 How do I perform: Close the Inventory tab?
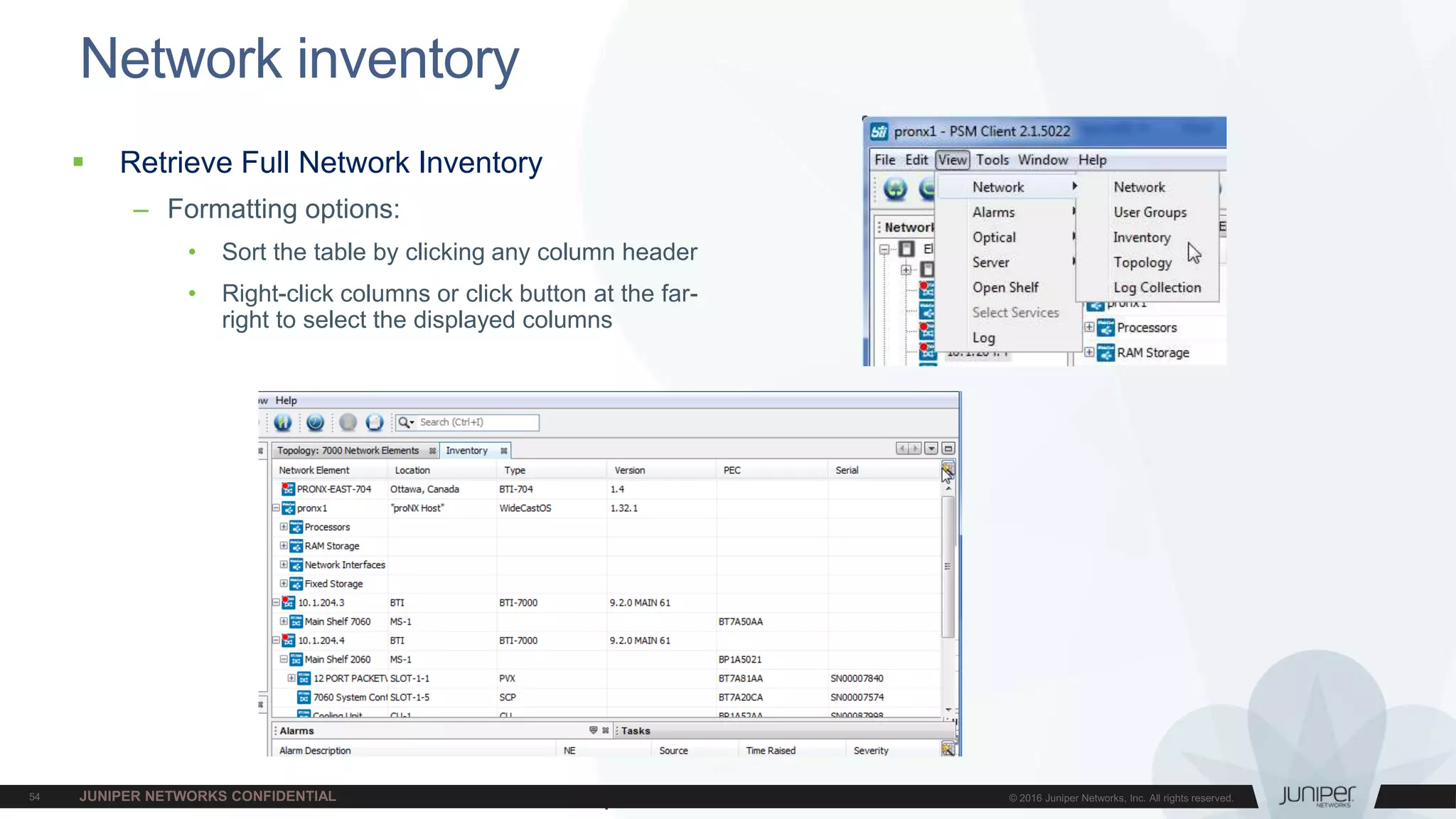click(x=503, y=451)
